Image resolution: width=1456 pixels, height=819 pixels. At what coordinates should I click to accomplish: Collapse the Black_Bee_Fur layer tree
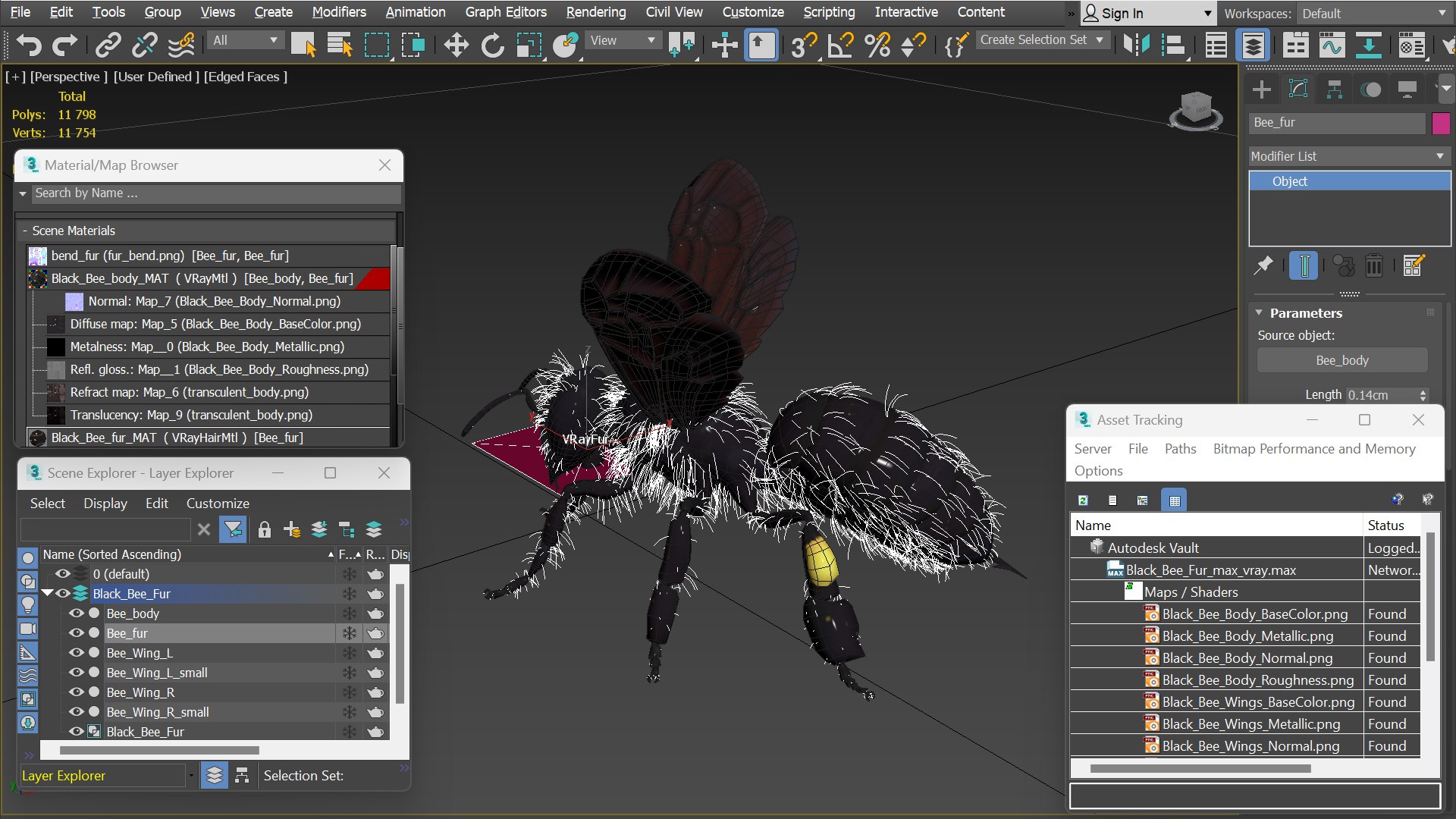tap(47, 593)
